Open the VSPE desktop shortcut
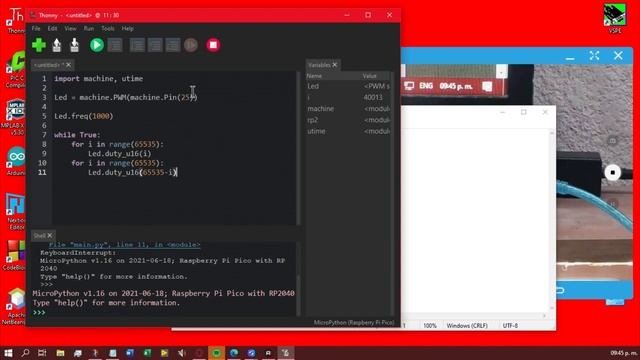The width and height of the screenshot is (640, 360). (615, 18)
